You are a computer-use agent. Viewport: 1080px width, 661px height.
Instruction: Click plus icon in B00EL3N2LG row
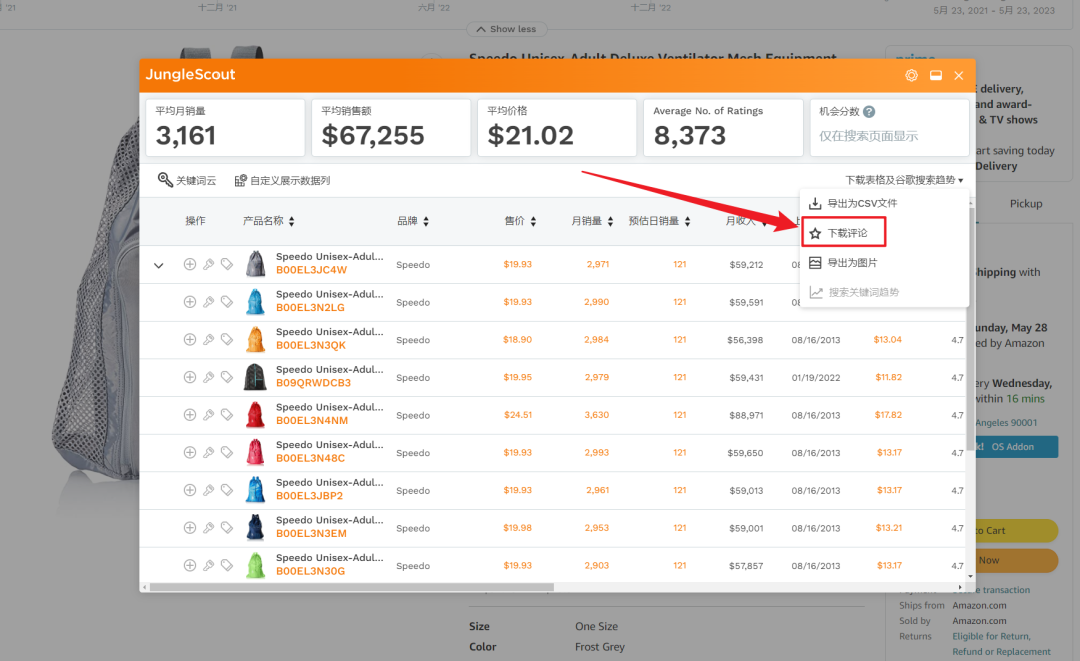pyautogui.click(x=189, y=302)
